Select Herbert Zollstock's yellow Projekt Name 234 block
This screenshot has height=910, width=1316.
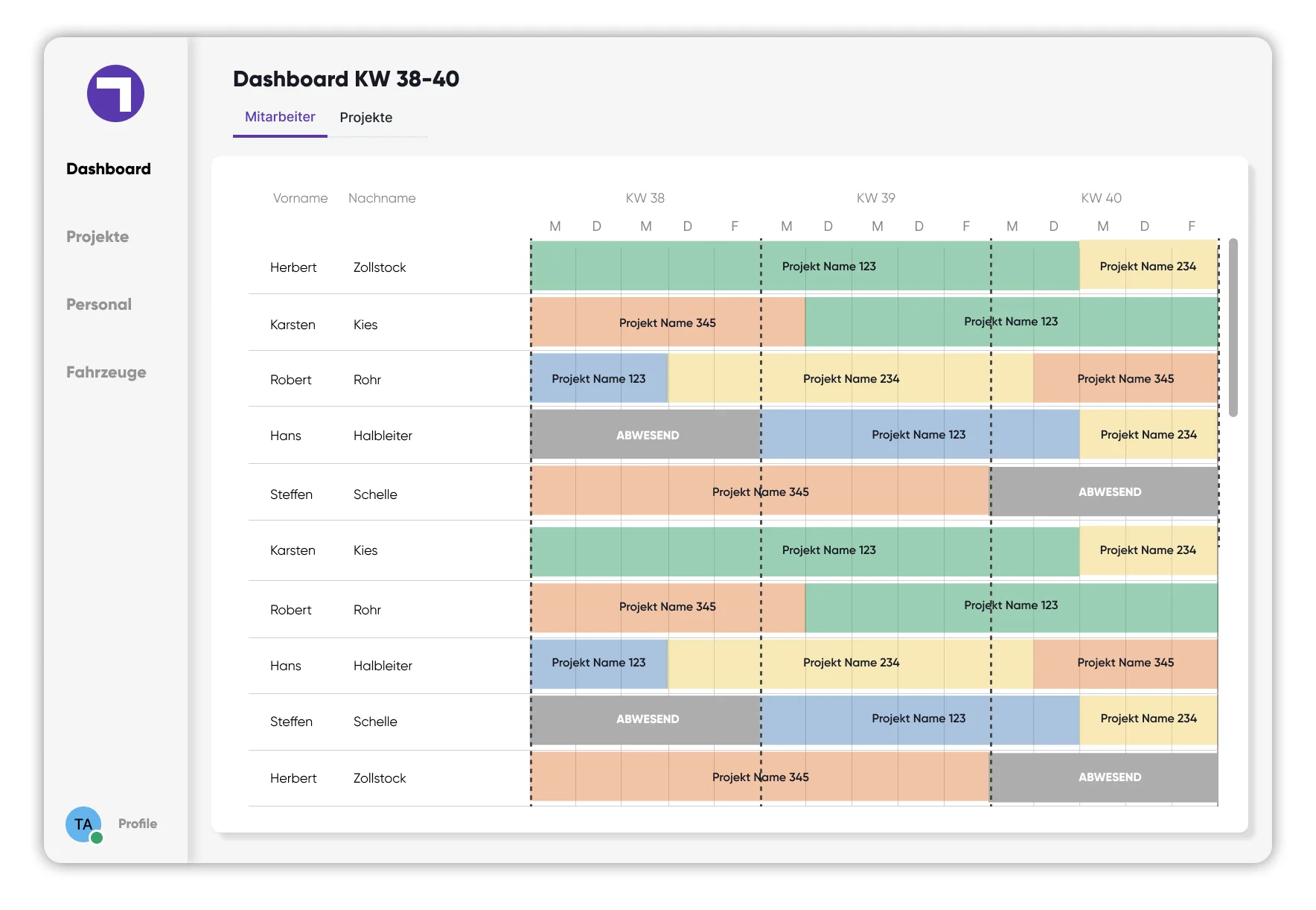[1149, 266]
